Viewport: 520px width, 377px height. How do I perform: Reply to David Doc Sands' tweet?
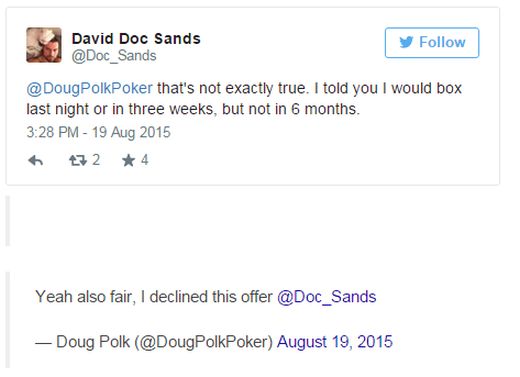pos(36,161)
